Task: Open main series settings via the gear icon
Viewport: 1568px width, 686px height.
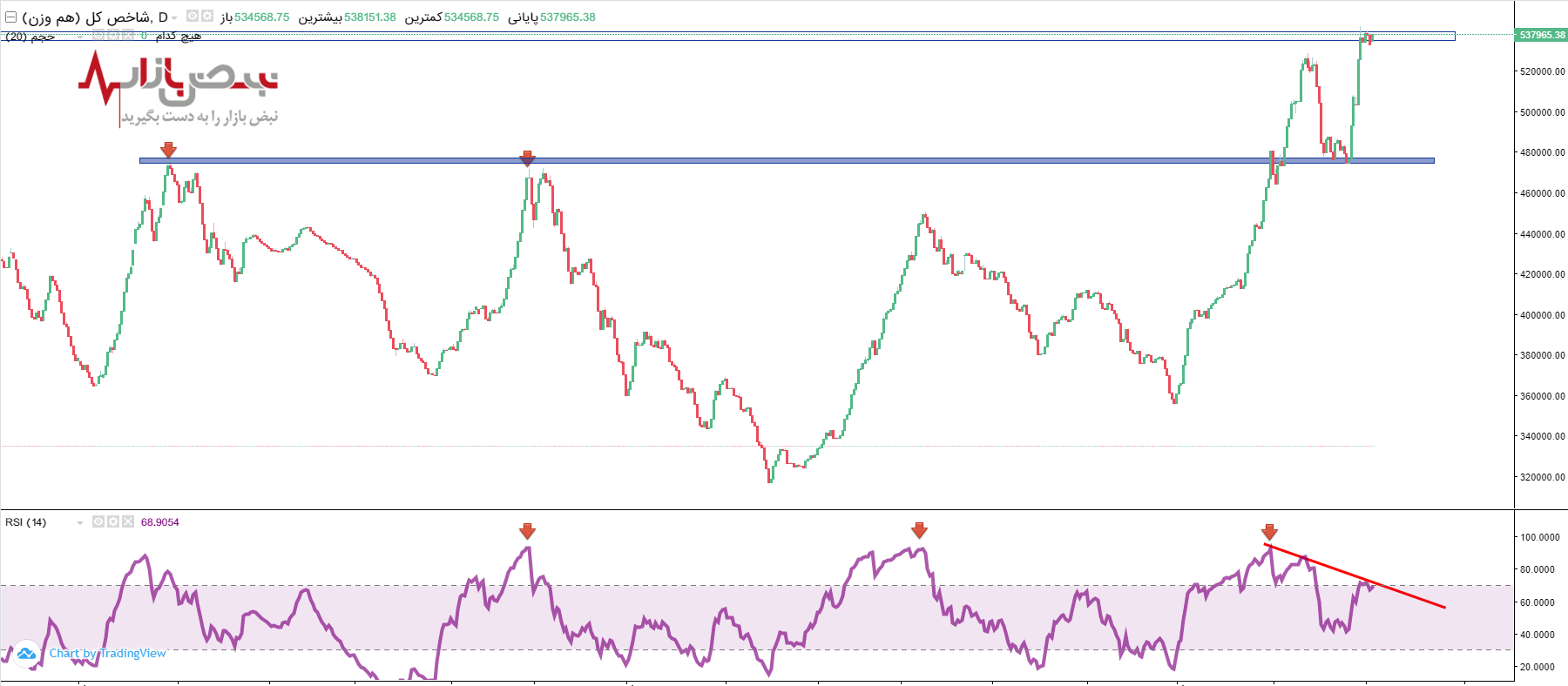Action: 207,16
